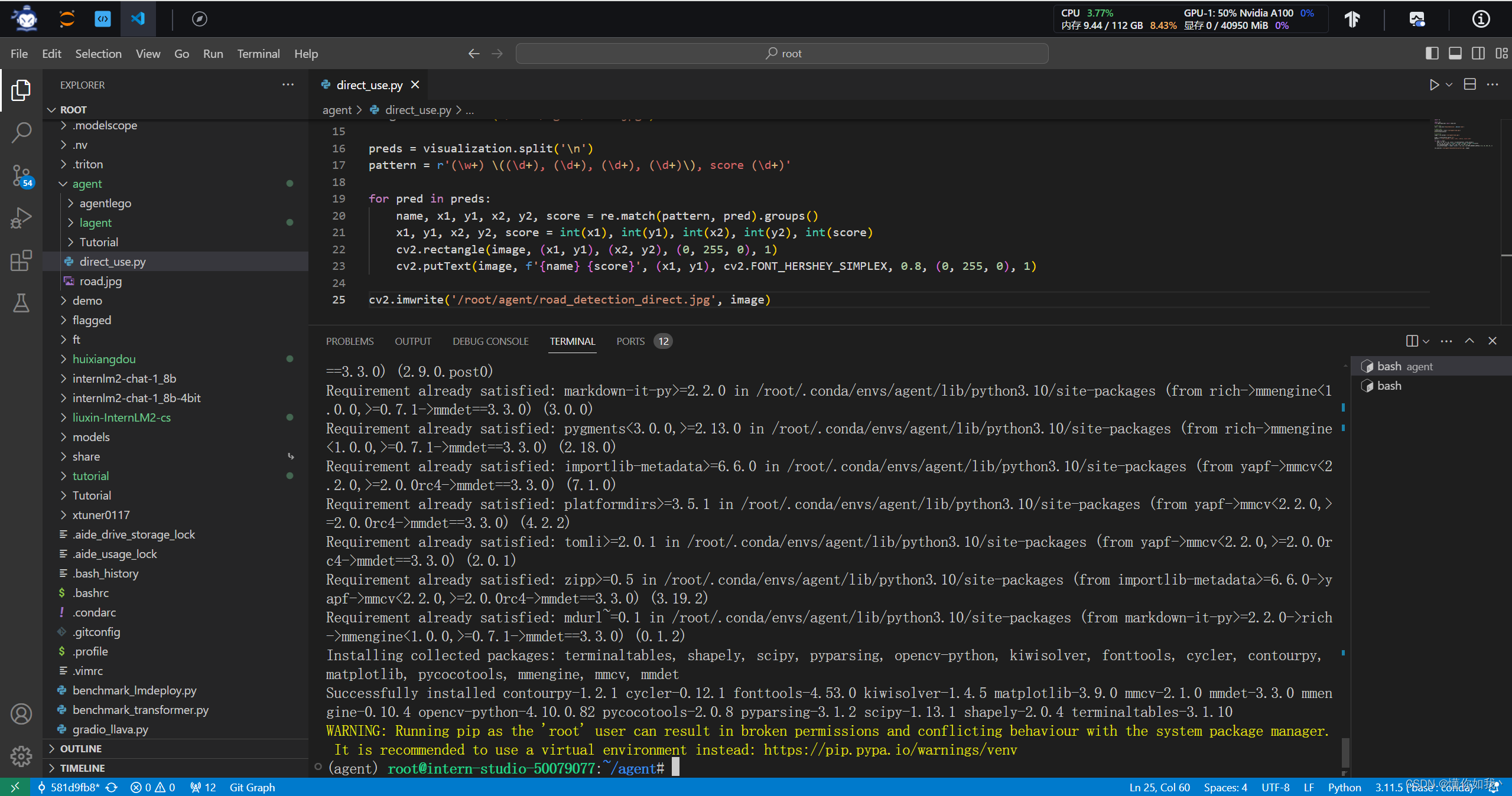The image size is (1512, 796).
Task: Click the root search command box
Action: [782, 54]
